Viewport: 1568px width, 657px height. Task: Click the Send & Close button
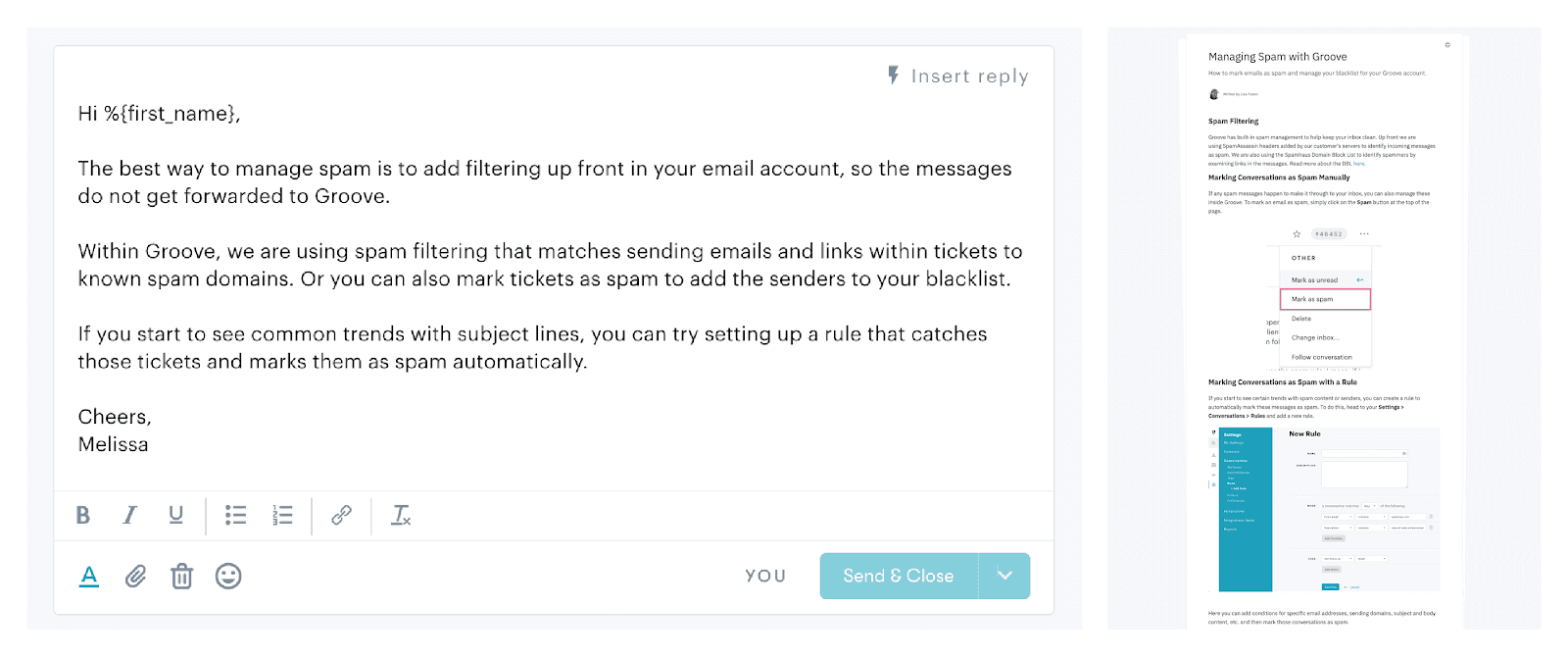pyautogui.click(x=898, y=576)
